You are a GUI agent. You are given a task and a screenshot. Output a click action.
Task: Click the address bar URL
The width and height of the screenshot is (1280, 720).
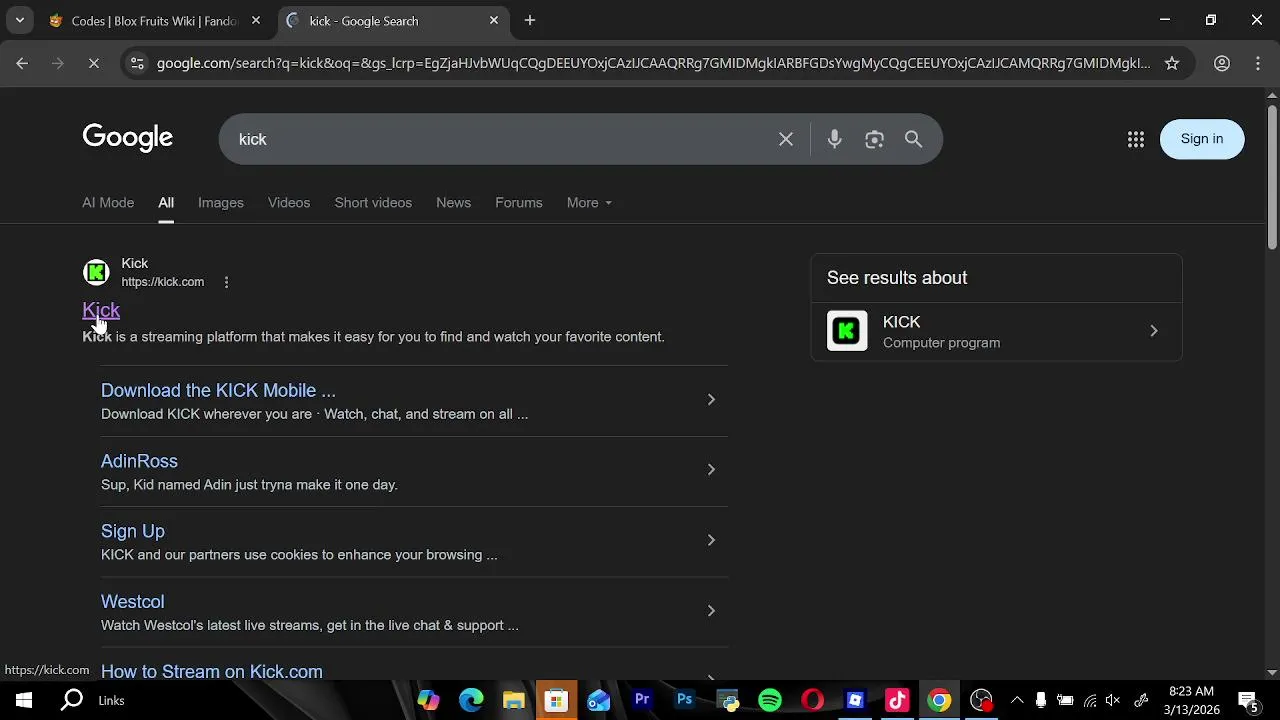pos(653,63)
